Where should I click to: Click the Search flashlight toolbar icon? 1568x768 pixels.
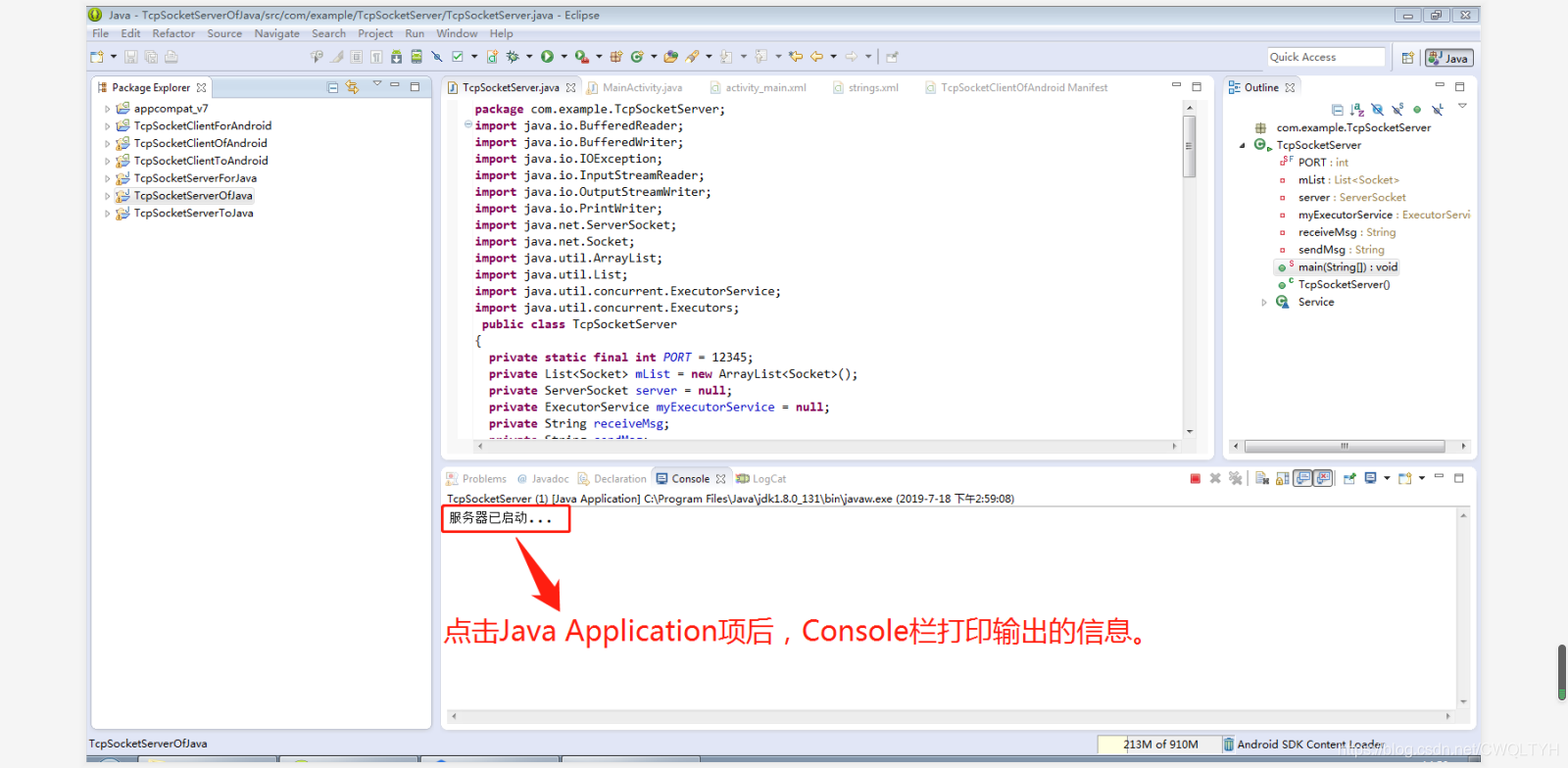692,57
